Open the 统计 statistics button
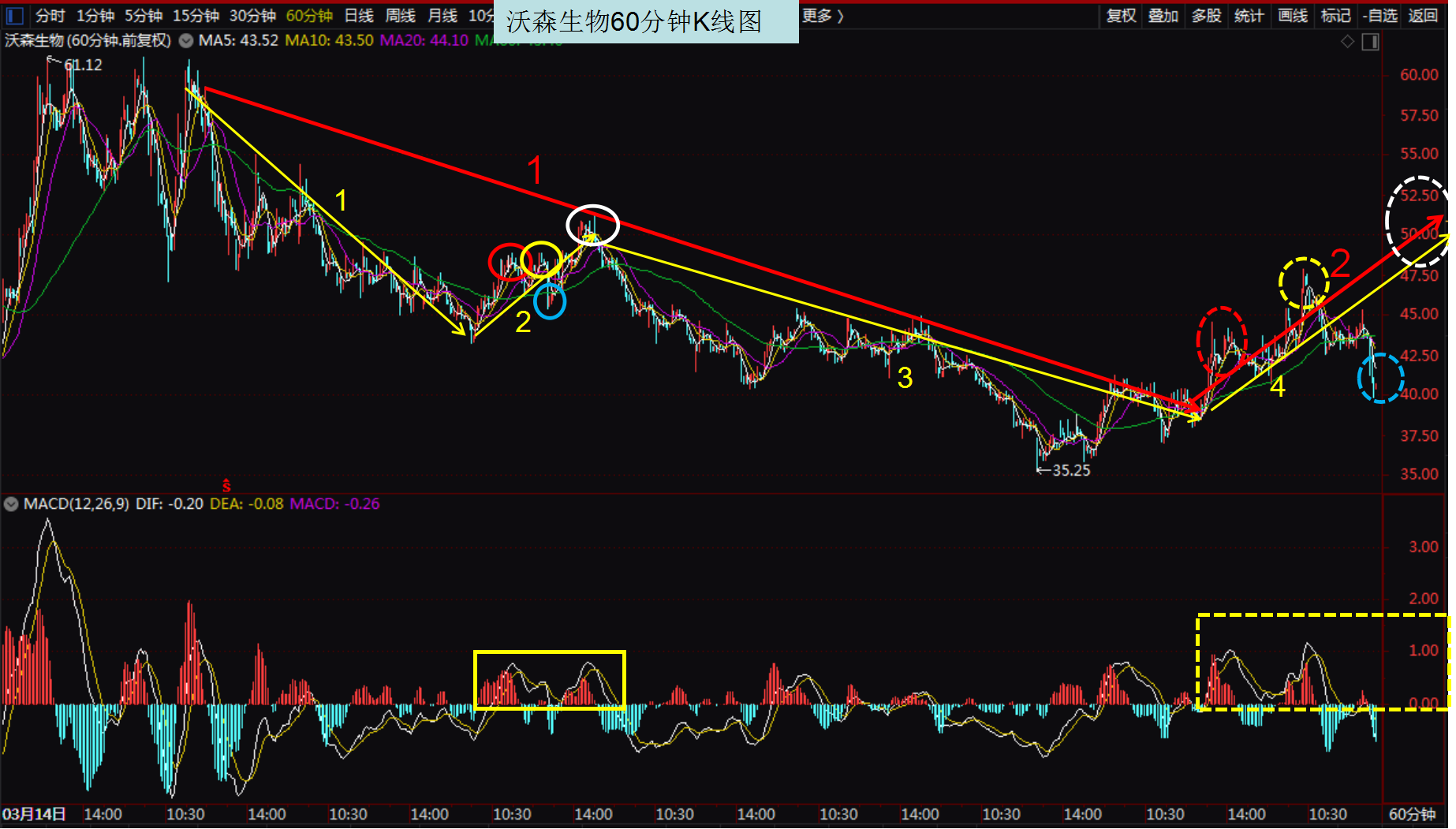 click(x=1249, y=16)
